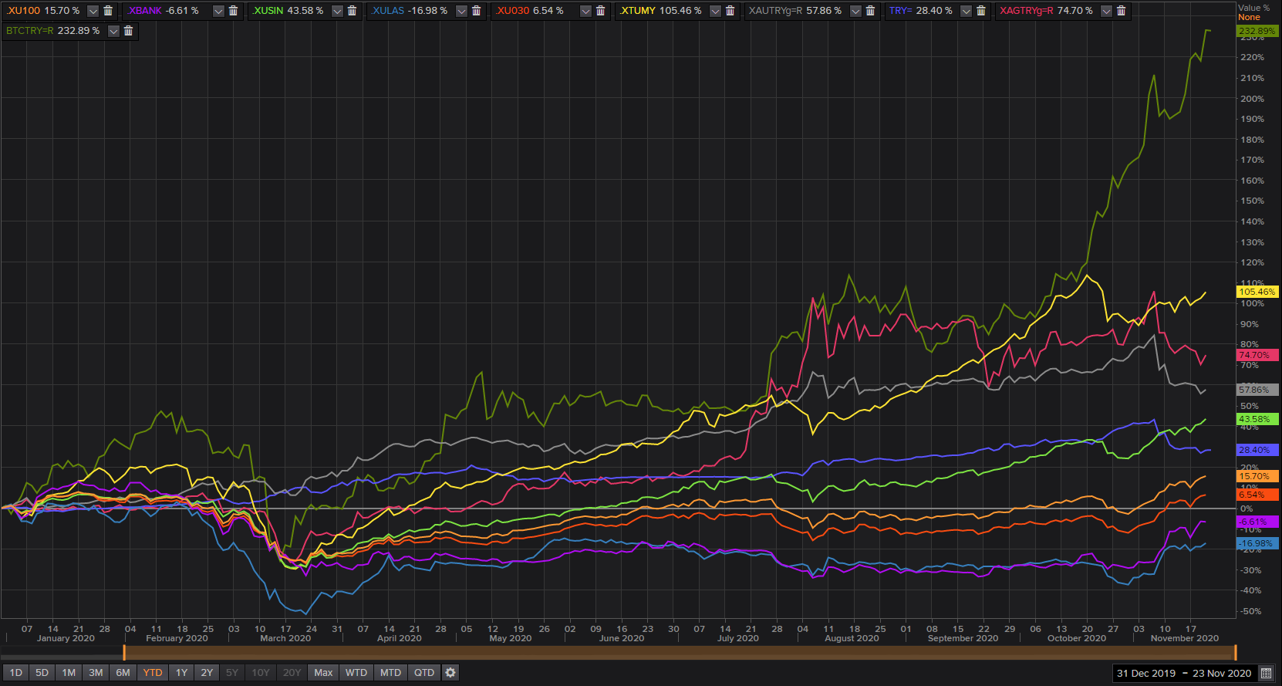This screenshot has width=1282, height=686.
Task: Open the XAGTRYg=R options dropdown
Action: coord(1106,11)
